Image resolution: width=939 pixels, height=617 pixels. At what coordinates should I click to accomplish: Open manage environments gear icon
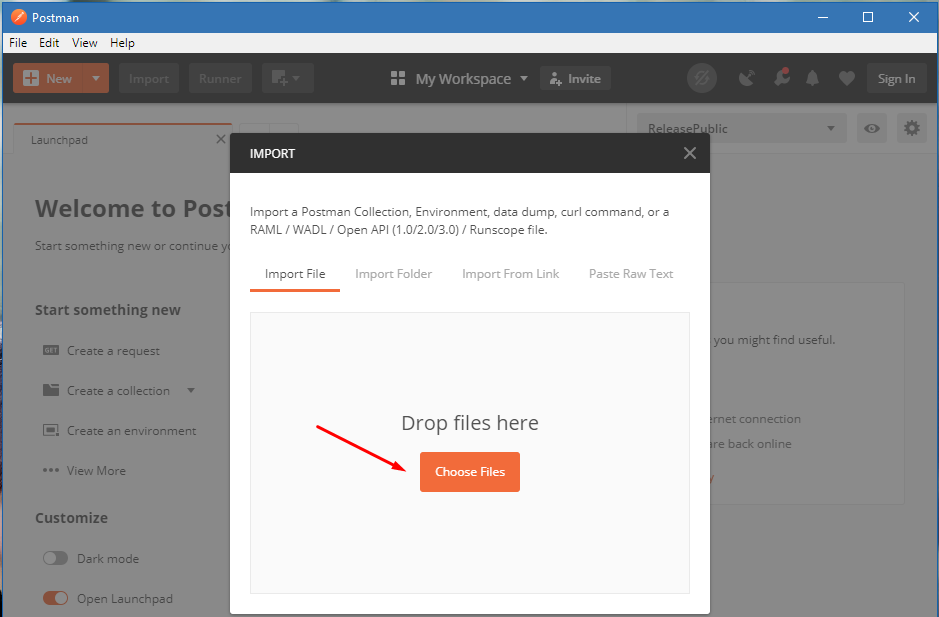coord(911,128)
